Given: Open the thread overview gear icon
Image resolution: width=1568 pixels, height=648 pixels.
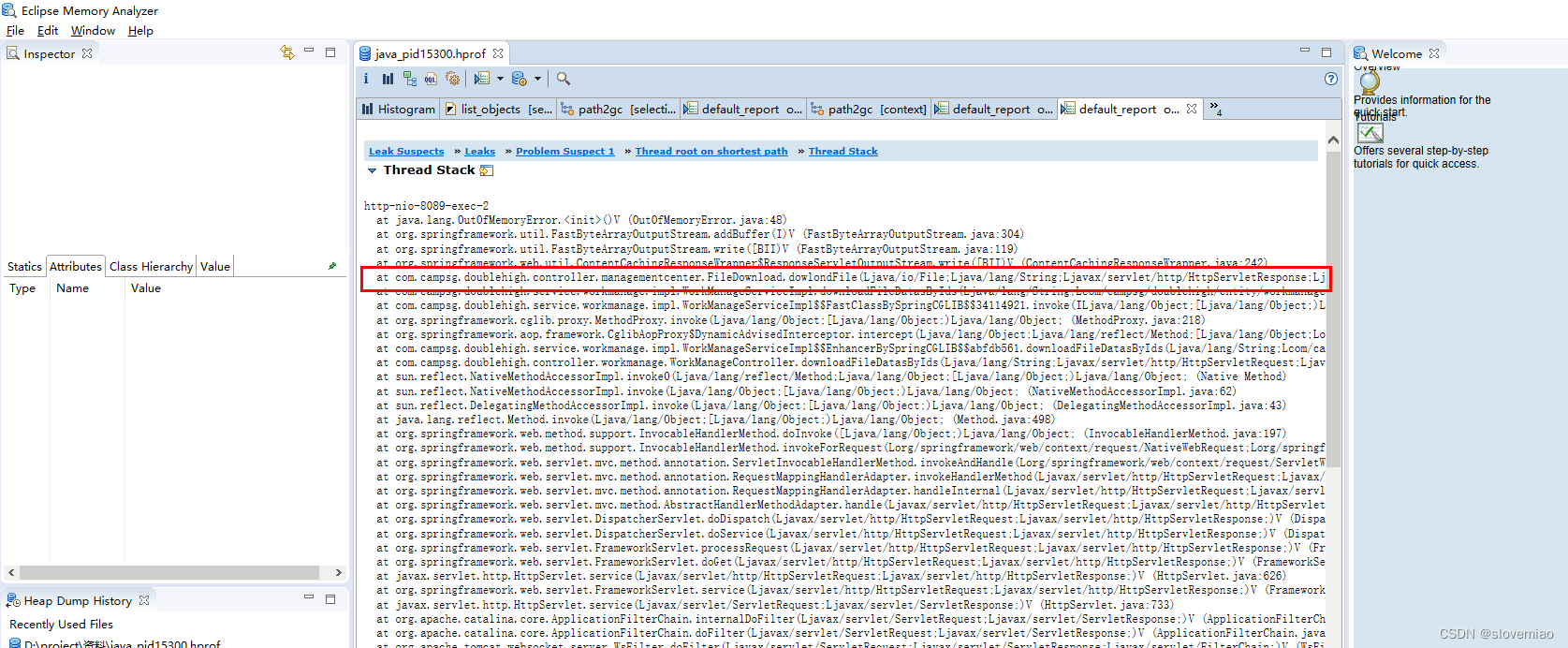Looking at the screenshot, I should [453, 79].
